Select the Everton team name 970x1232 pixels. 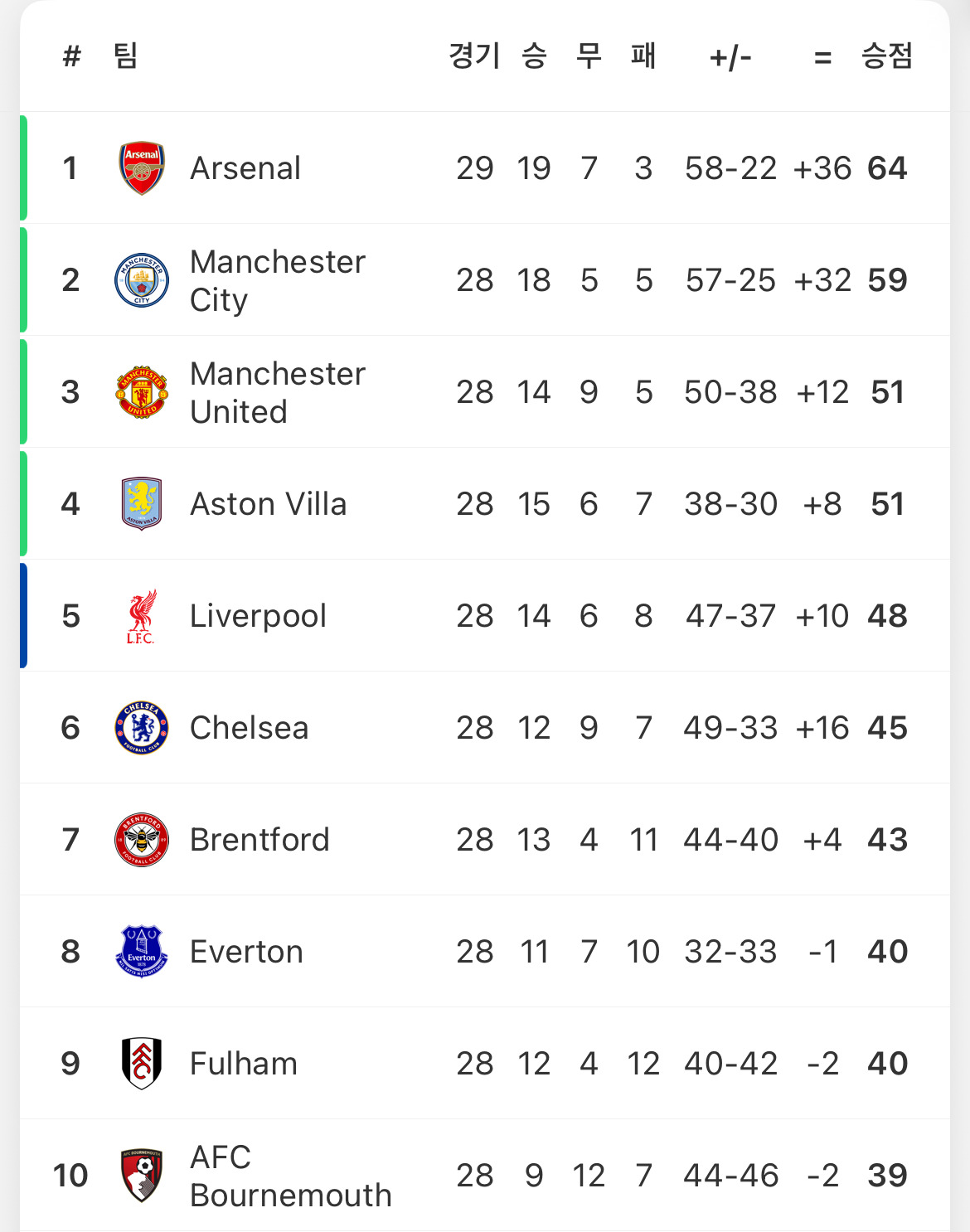coord(246,952)
